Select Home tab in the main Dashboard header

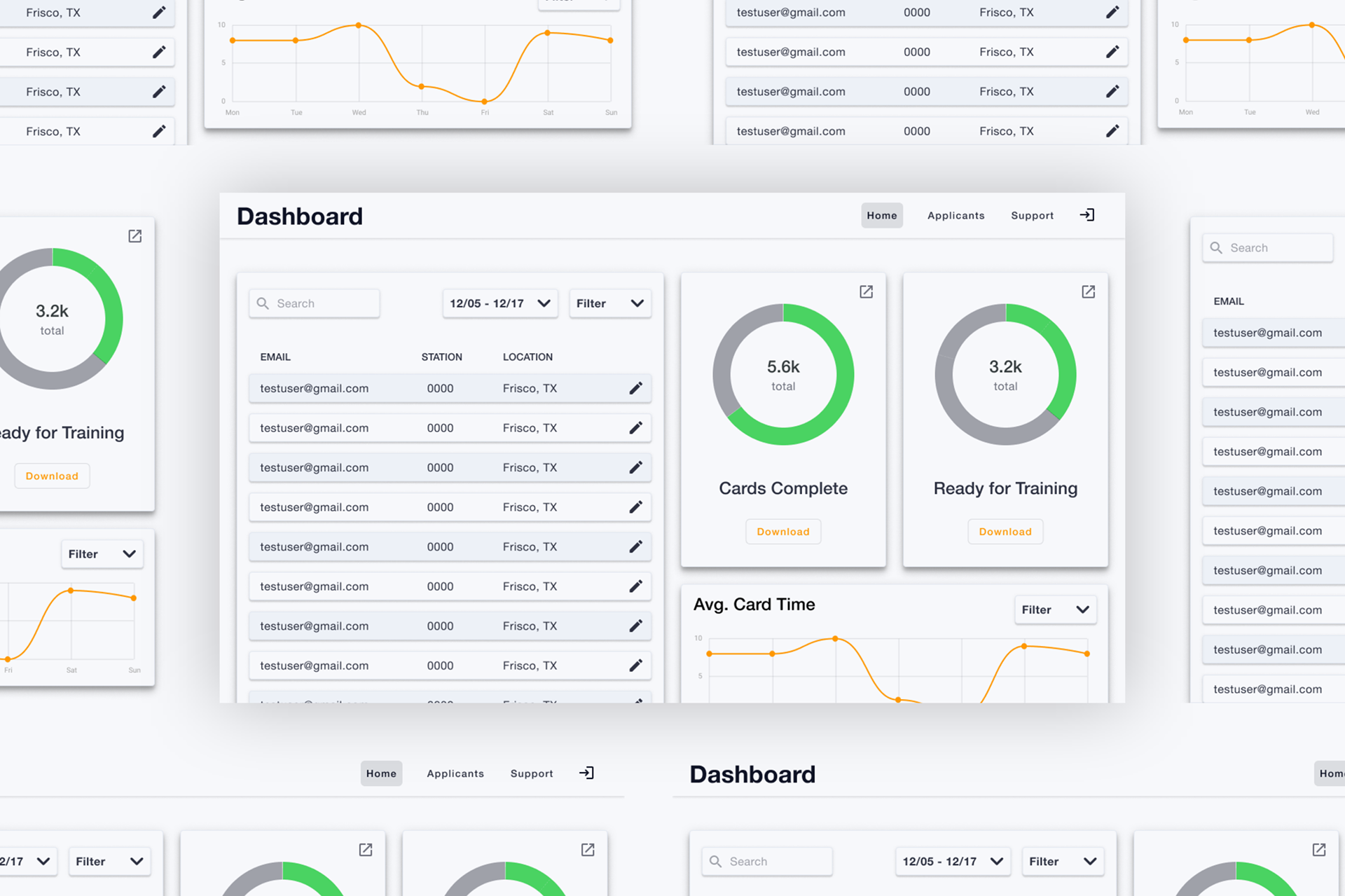(x=881, y=216)
